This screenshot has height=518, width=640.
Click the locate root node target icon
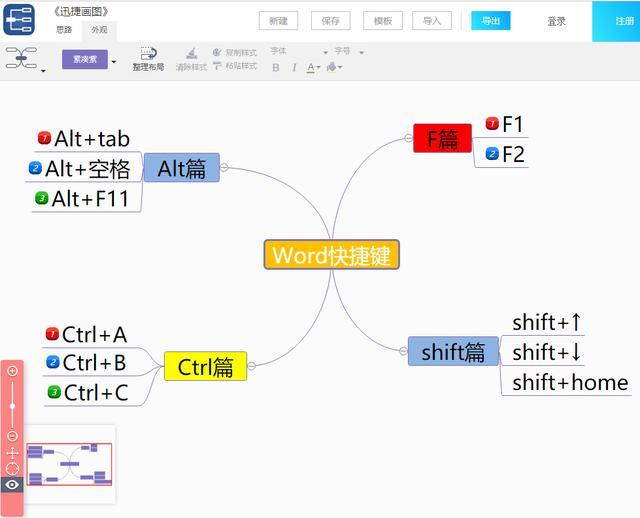[x=12, y=469]
